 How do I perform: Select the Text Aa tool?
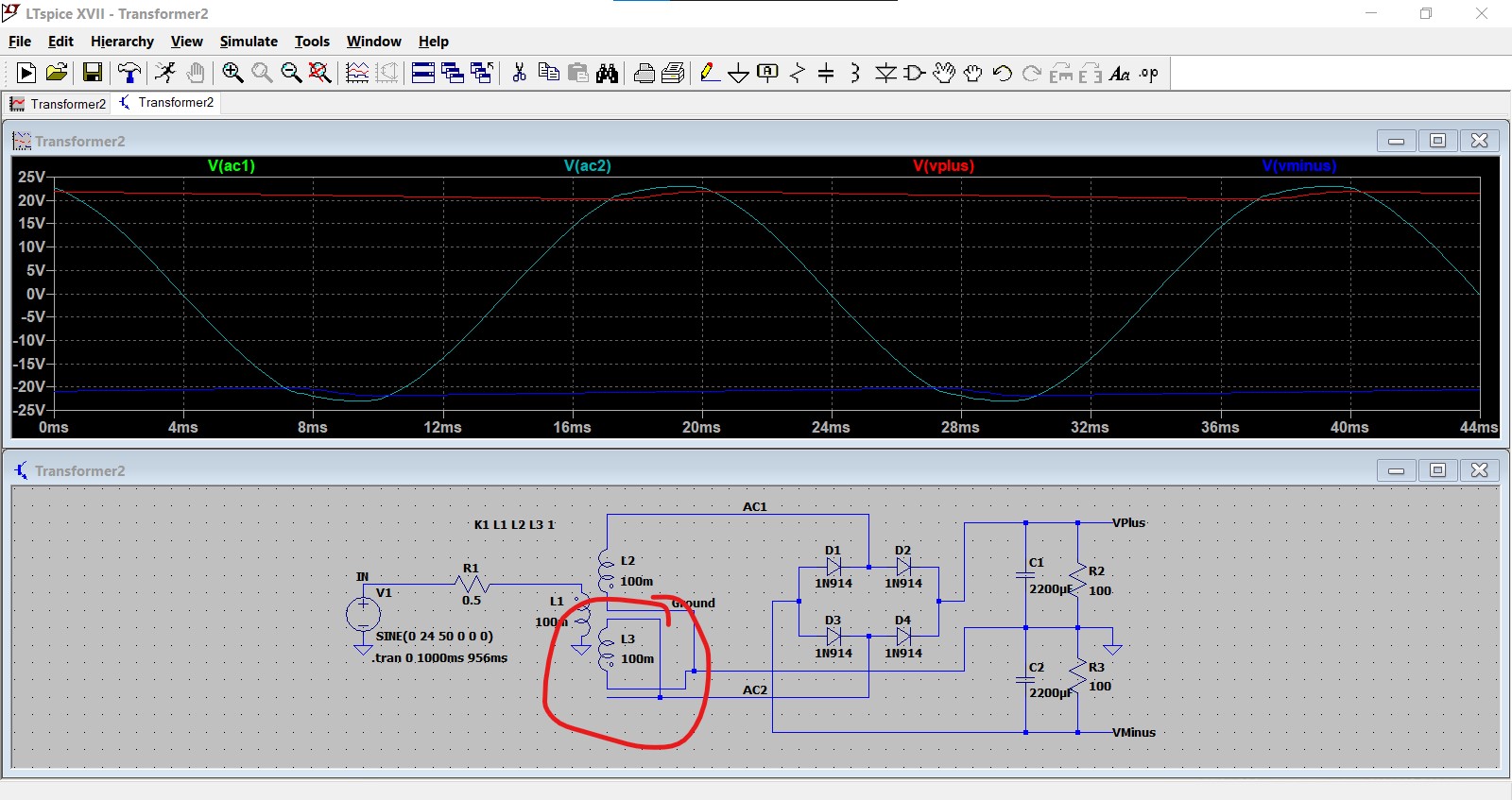click(x=1120, y=73)
